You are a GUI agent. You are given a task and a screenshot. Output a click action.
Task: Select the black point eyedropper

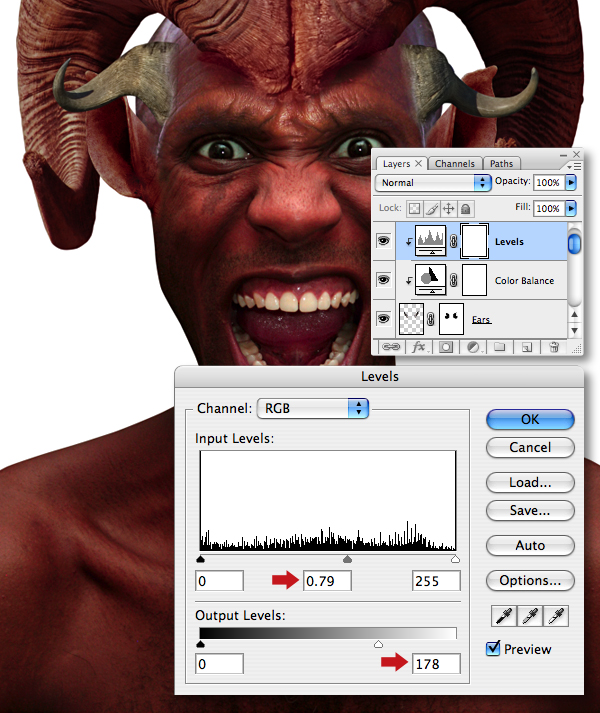click(x=504, y=616)
